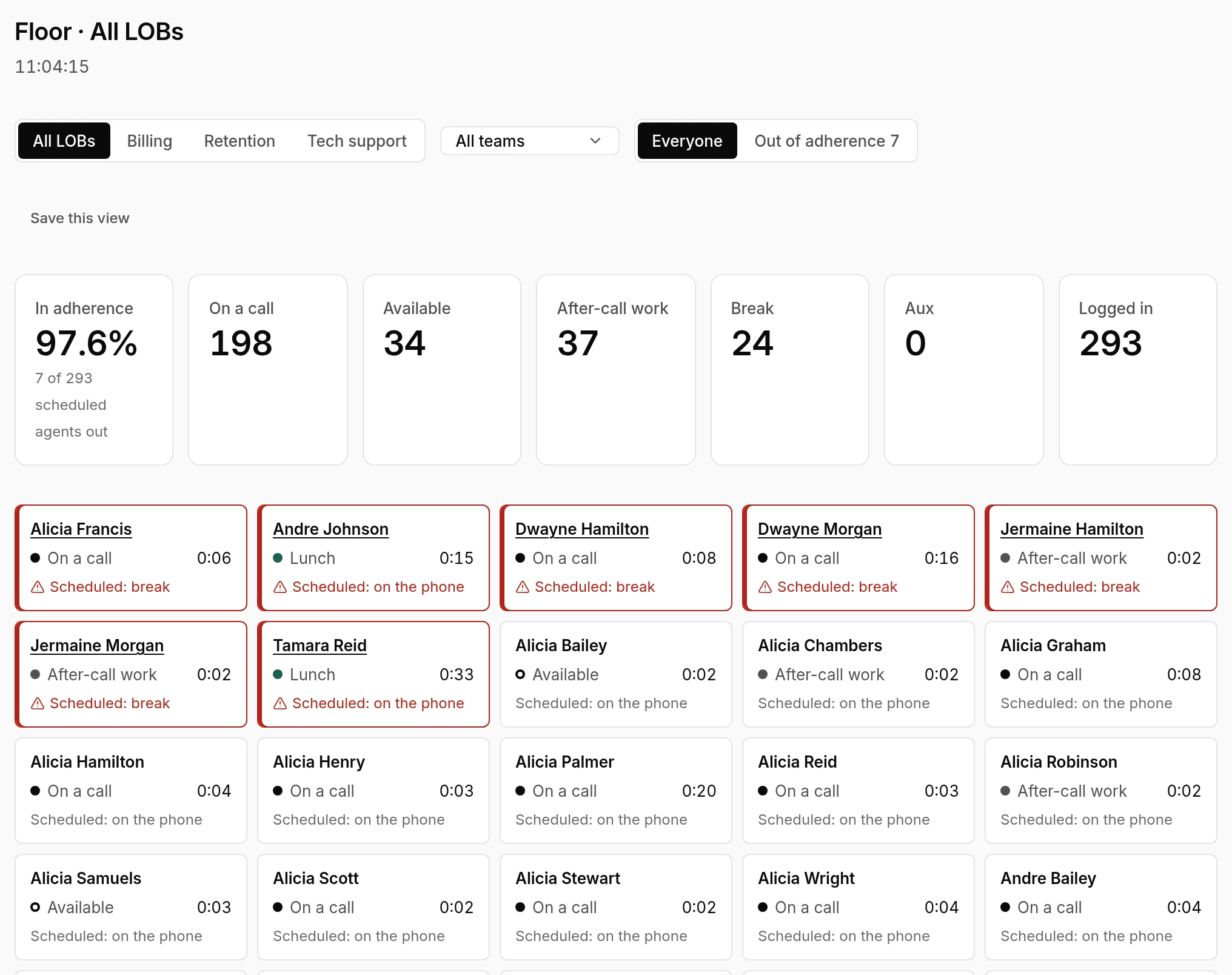Image resolution: width=1232 pixels, height=975 pixels.
Task: Click warning icon on Dwayne Morgan card
Action: tap(765, 587)
